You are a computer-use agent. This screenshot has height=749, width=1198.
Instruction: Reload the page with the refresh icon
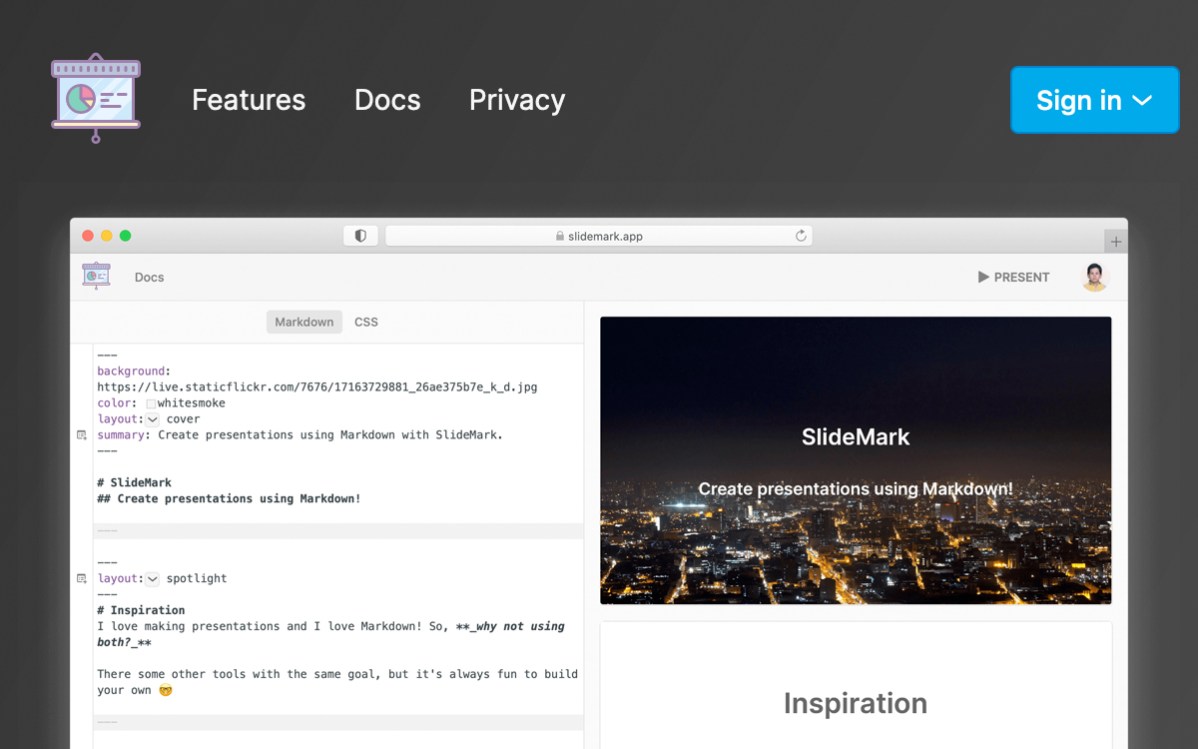(x=801, y=235)
